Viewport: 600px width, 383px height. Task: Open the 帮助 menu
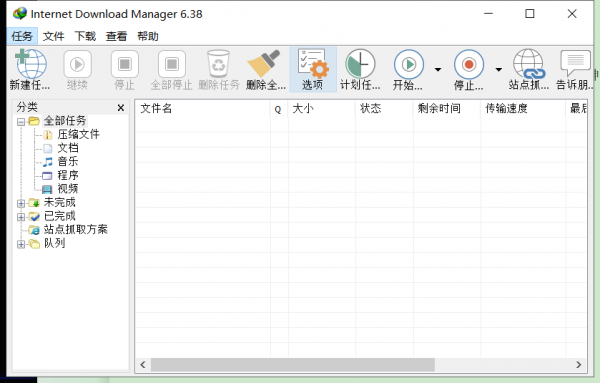[148, 36]
